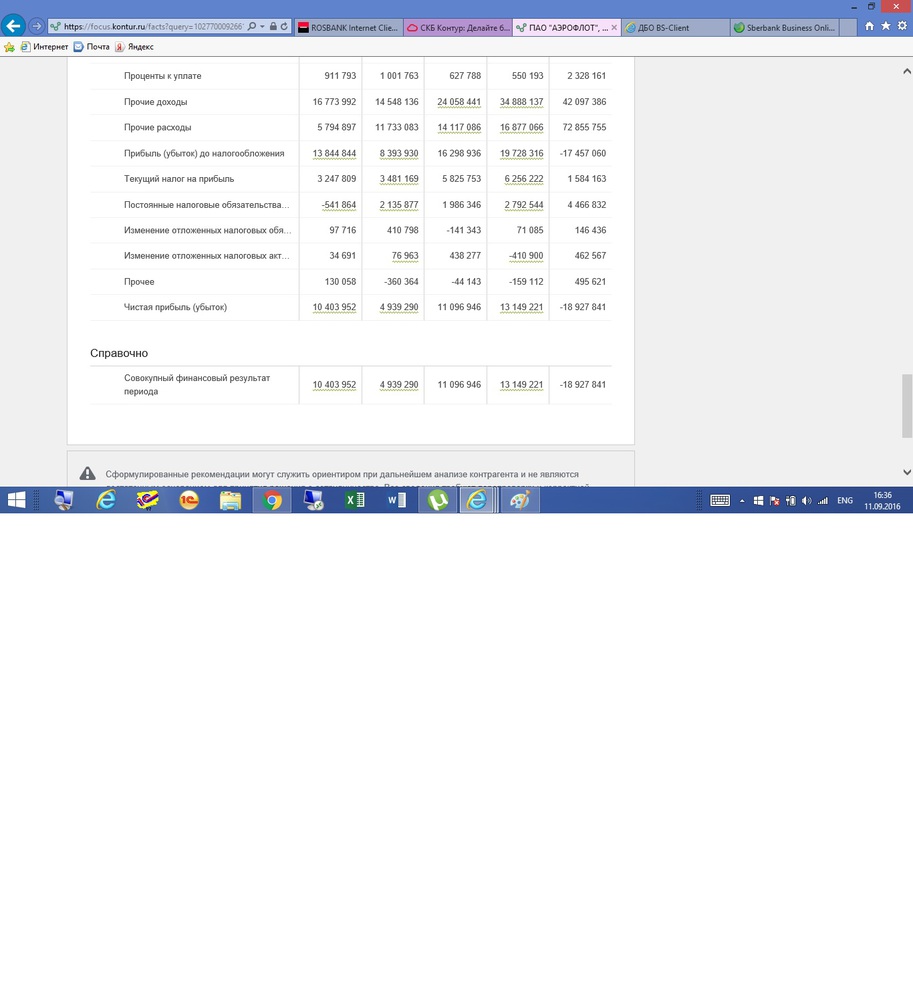
Task: Click the network signal icon in system tray
Action: coord(823,501)
